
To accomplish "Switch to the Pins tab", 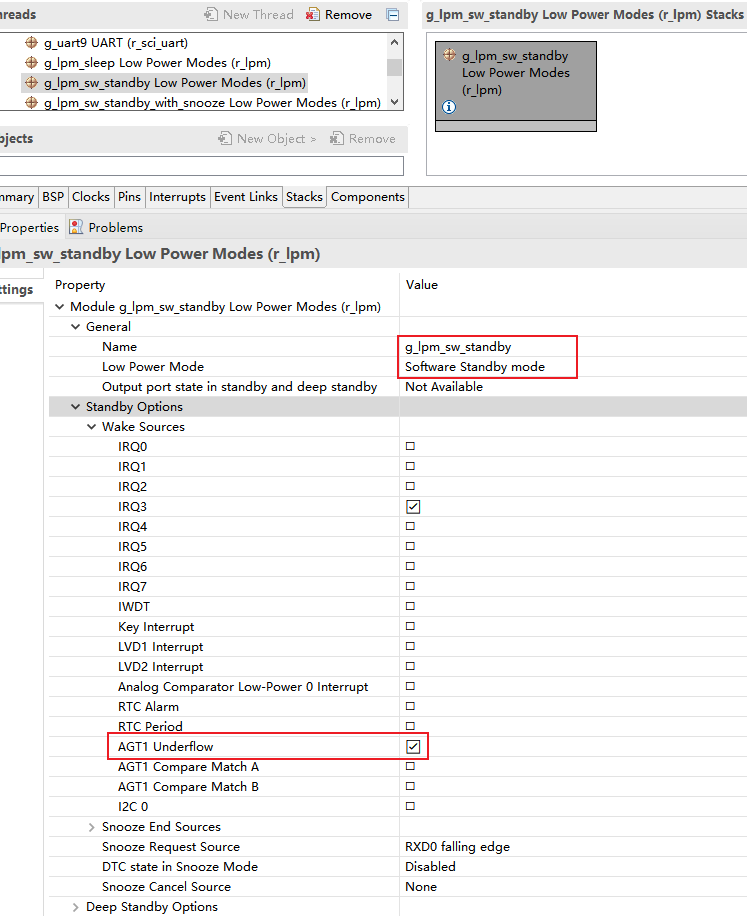I will [x=129, y=197].
